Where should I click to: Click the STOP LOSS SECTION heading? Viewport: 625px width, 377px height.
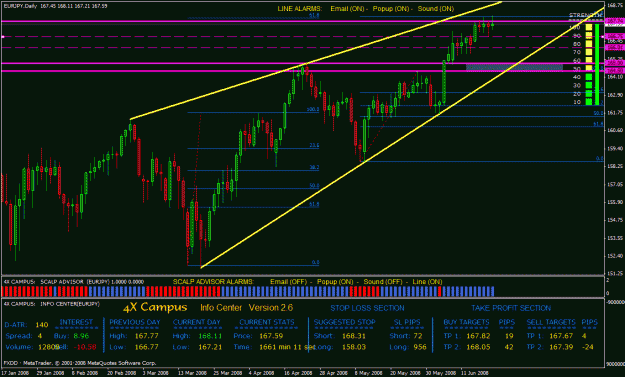tap(367, 308)
